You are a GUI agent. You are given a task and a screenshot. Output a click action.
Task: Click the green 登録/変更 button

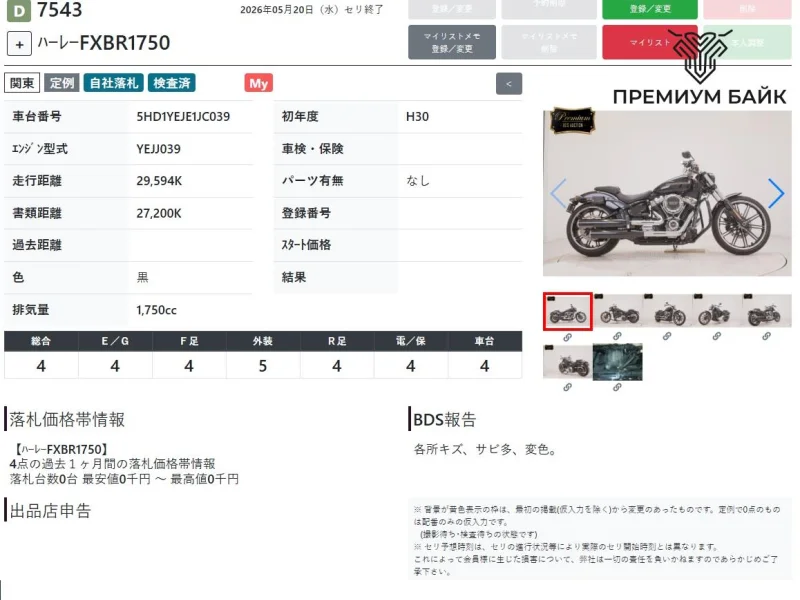(x=650, y=9)
